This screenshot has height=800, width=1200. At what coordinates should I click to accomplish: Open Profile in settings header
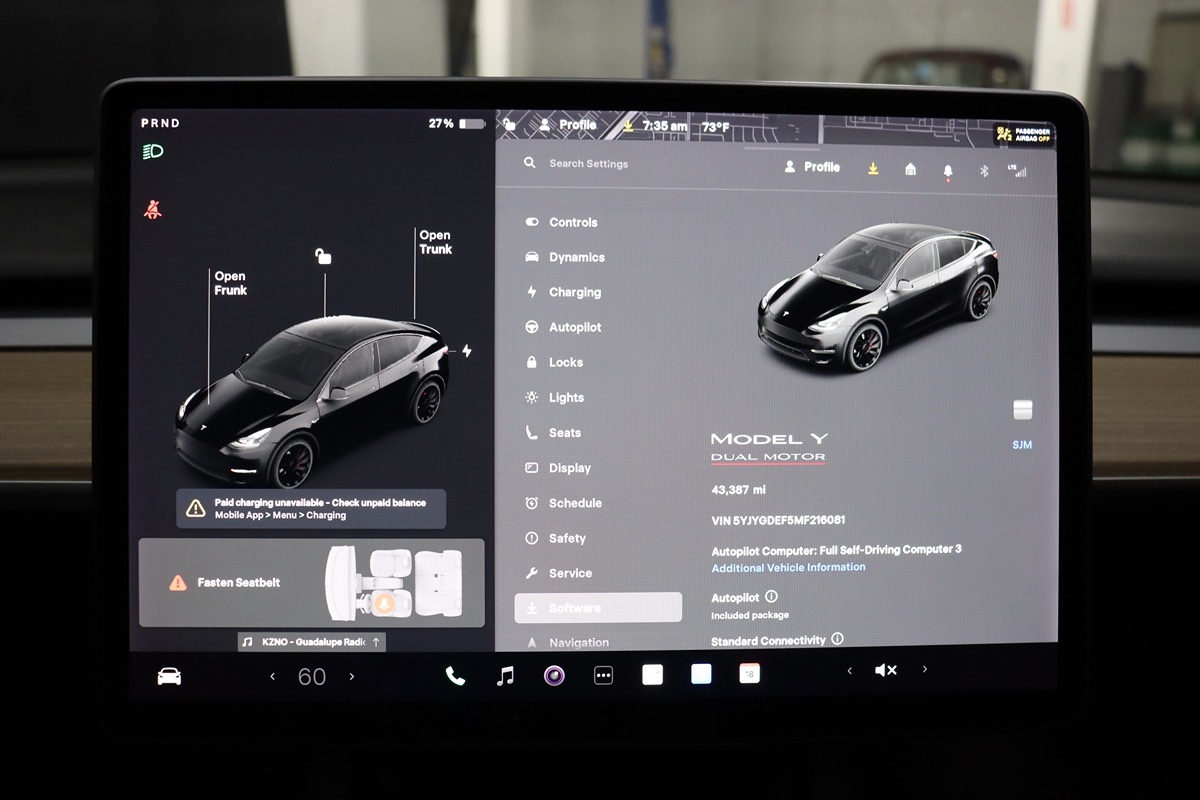pyautogui.click(x=812, y=167)
